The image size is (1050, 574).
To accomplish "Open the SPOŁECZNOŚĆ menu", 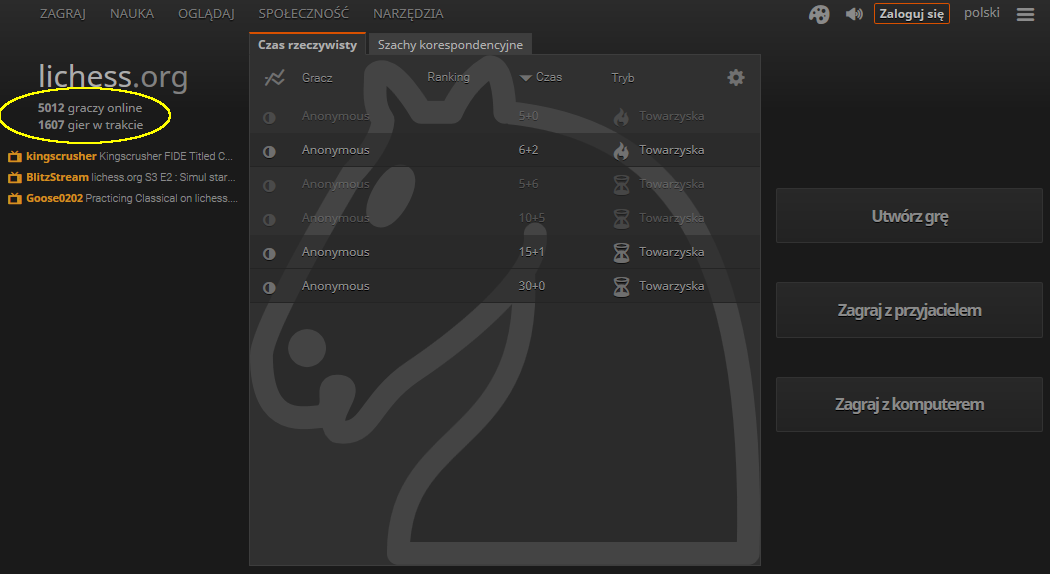I will tap(304, 13).
